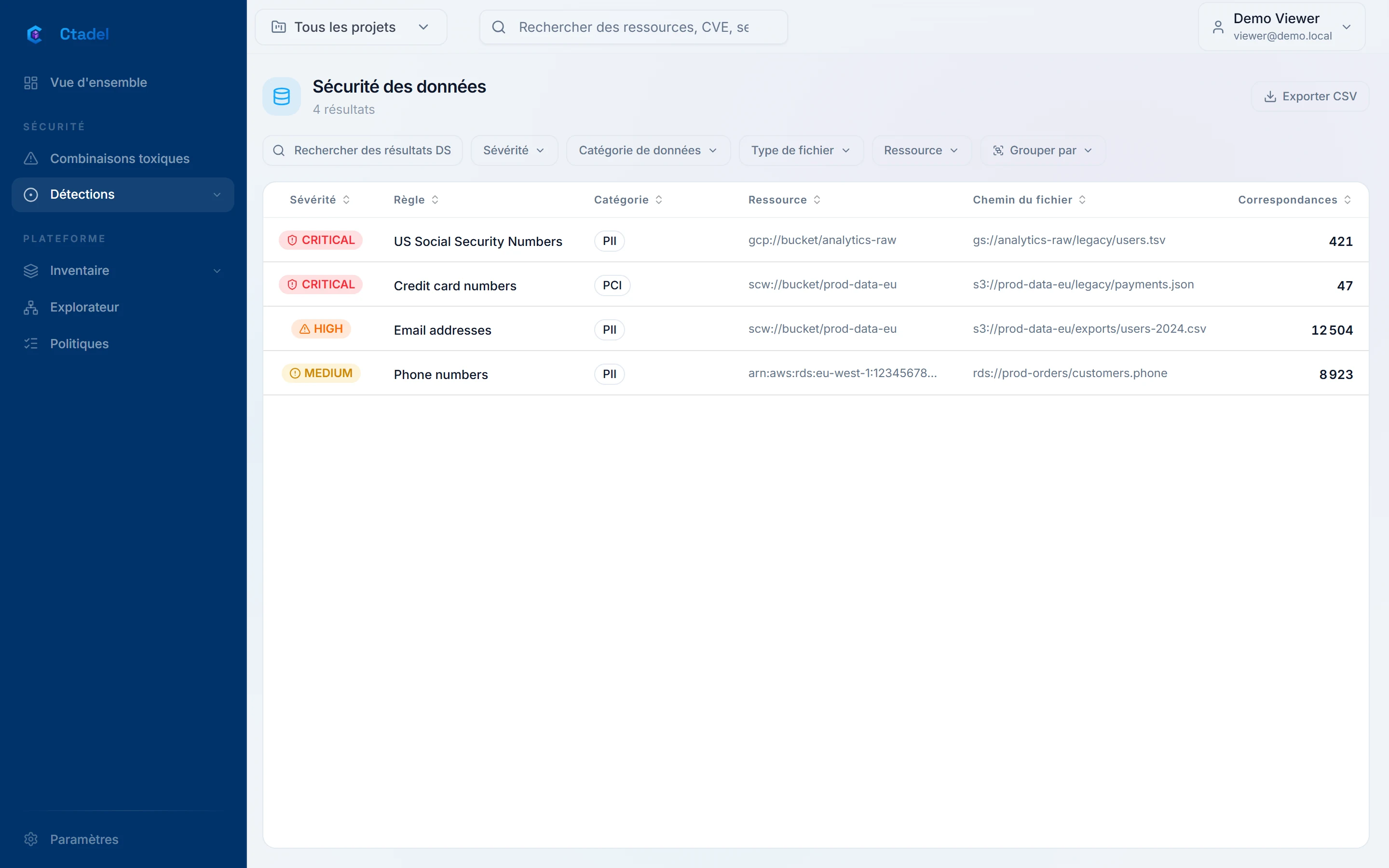
Task: Click the Sécurité des données database icon
Action: coord(282,96)
